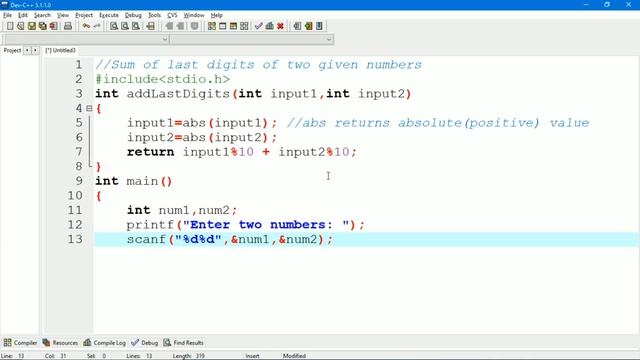Click the int num1,num2 declaration
Image resolution: width=640 pixels, height=360 pixels.
182,210
